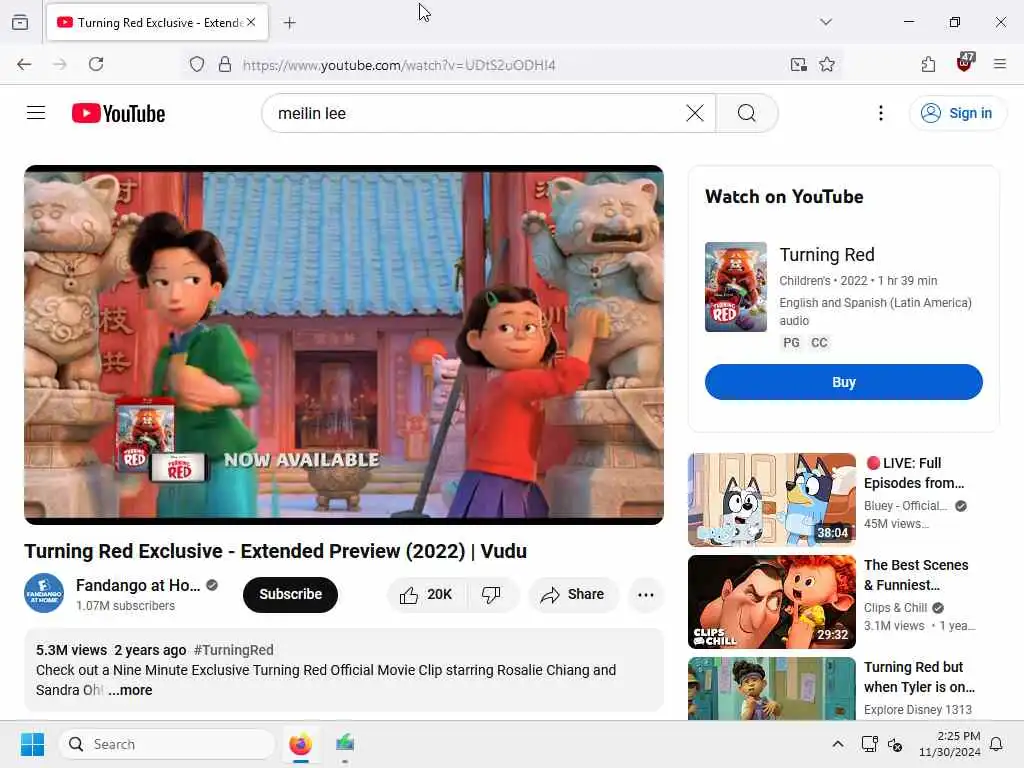Go to YouTube home via logo

coord(118,113)
